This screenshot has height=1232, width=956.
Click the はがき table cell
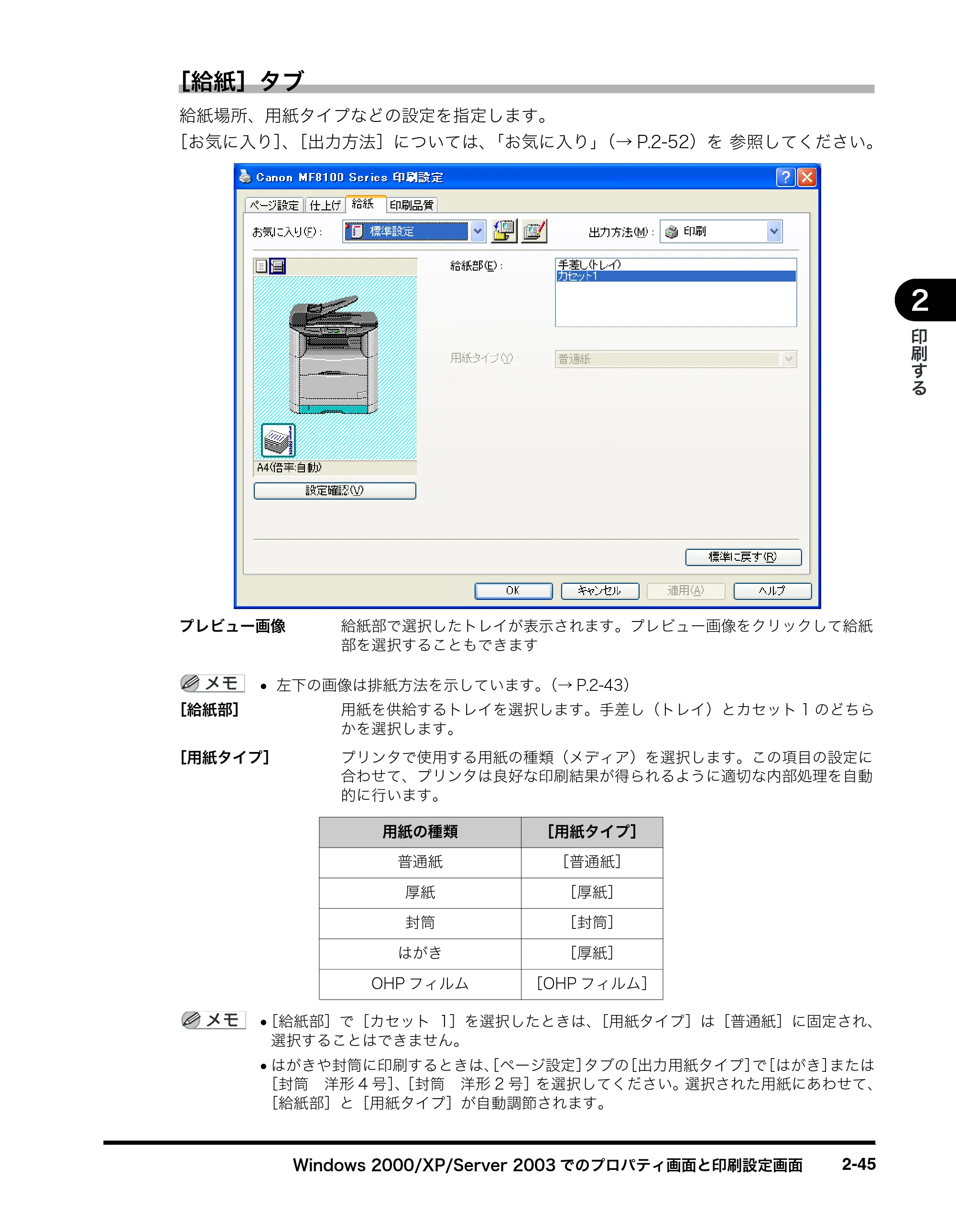420,953
